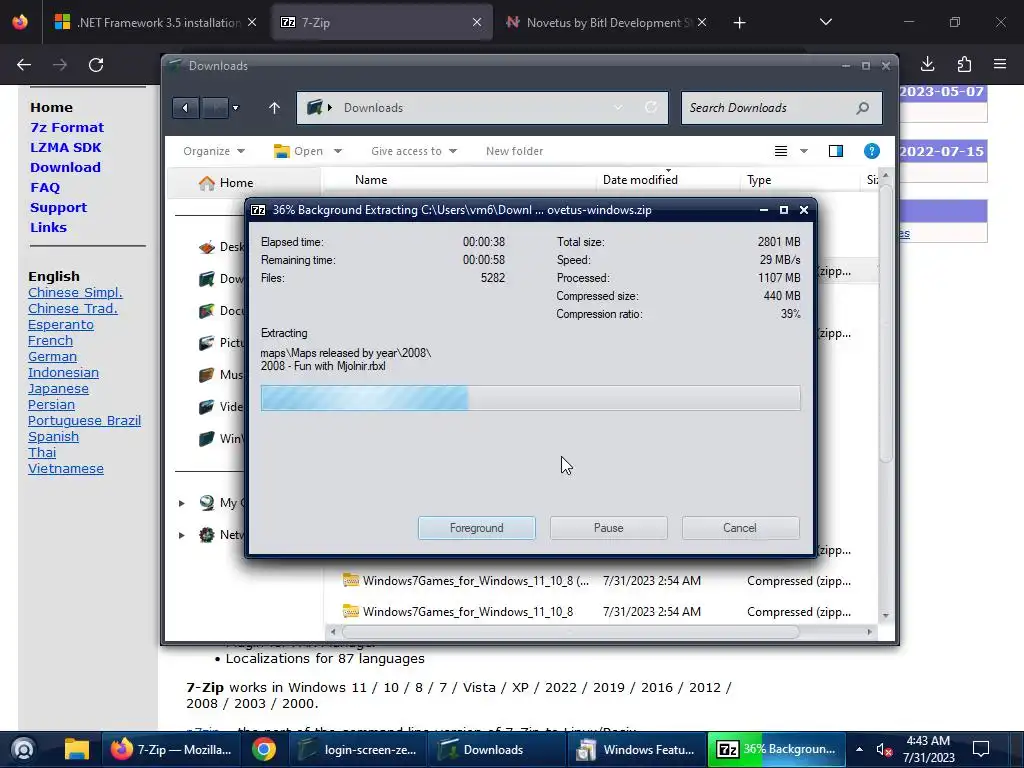Open the Organize menu
The width and height of the screenshot is (1024, 768).
(214, 151)
